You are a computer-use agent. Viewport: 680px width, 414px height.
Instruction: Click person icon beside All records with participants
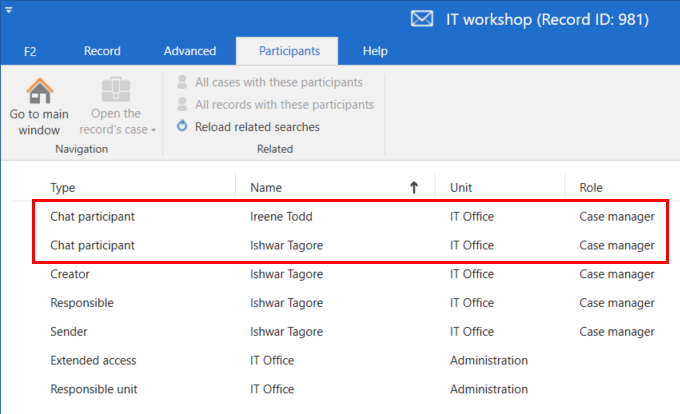tap(182, 104)
